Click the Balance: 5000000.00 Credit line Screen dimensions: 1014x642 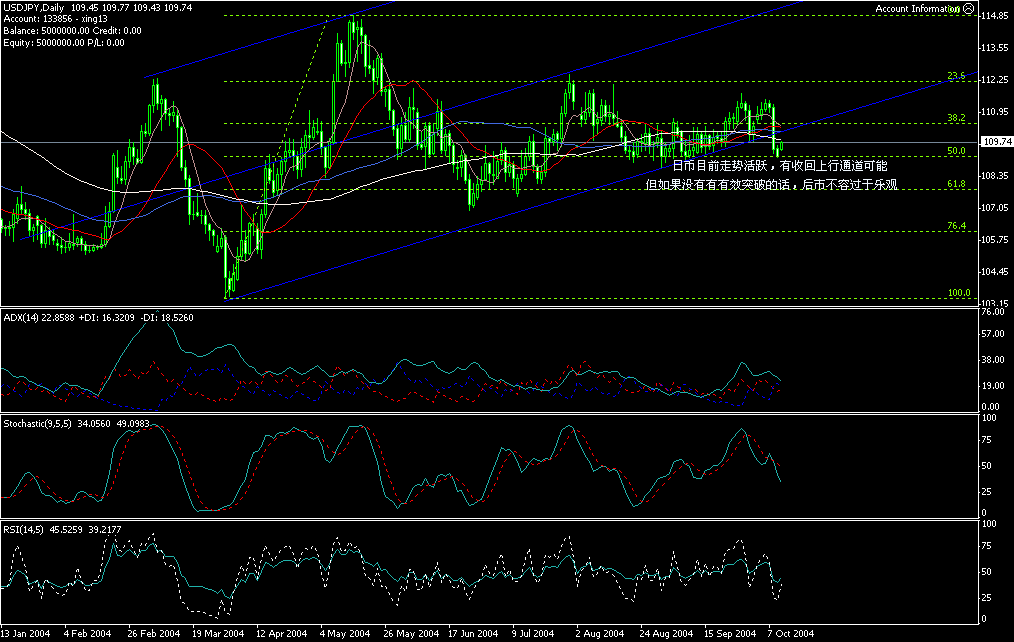(x=72, y=31)
